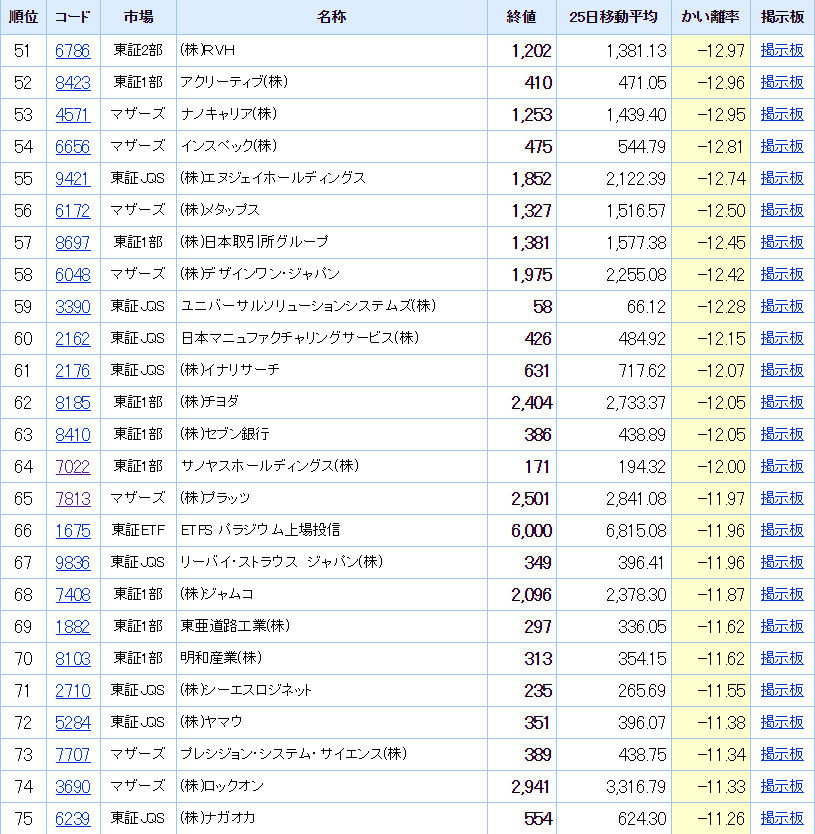Click the かい離率 column header
This screenshot has height=834, width=815.
pyautogui.click(x=711, y=17)
